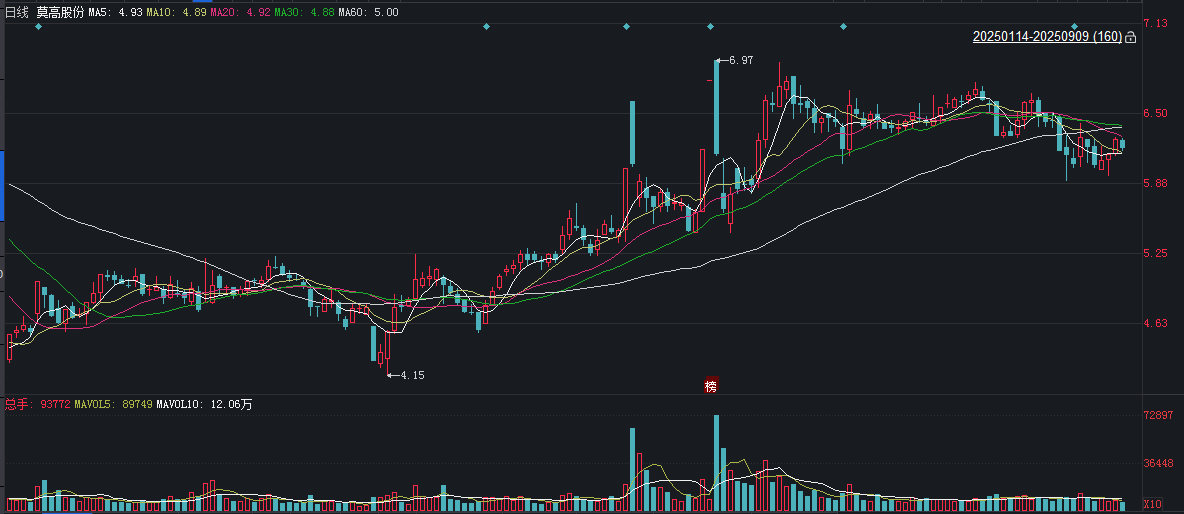Select the yellow MA10 indicator label

177,13
